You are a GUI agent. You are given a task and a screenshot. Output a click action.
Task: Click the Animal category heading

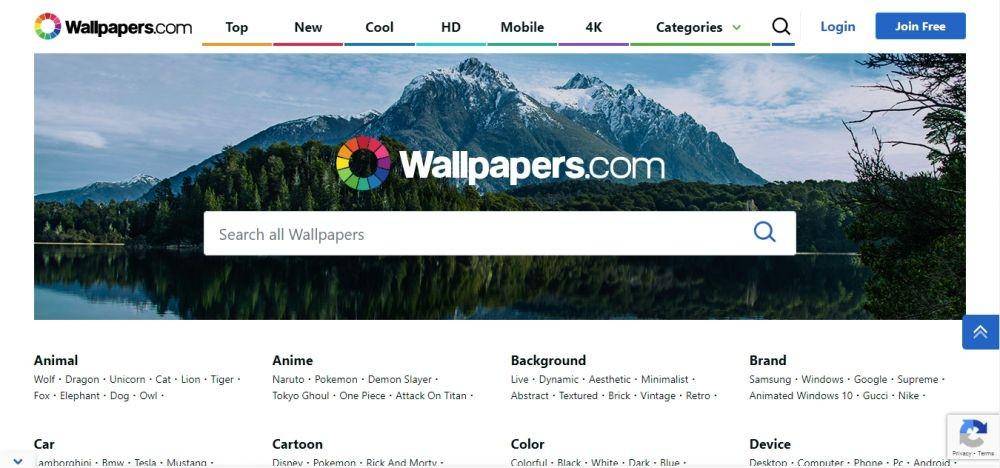point(56,360)
